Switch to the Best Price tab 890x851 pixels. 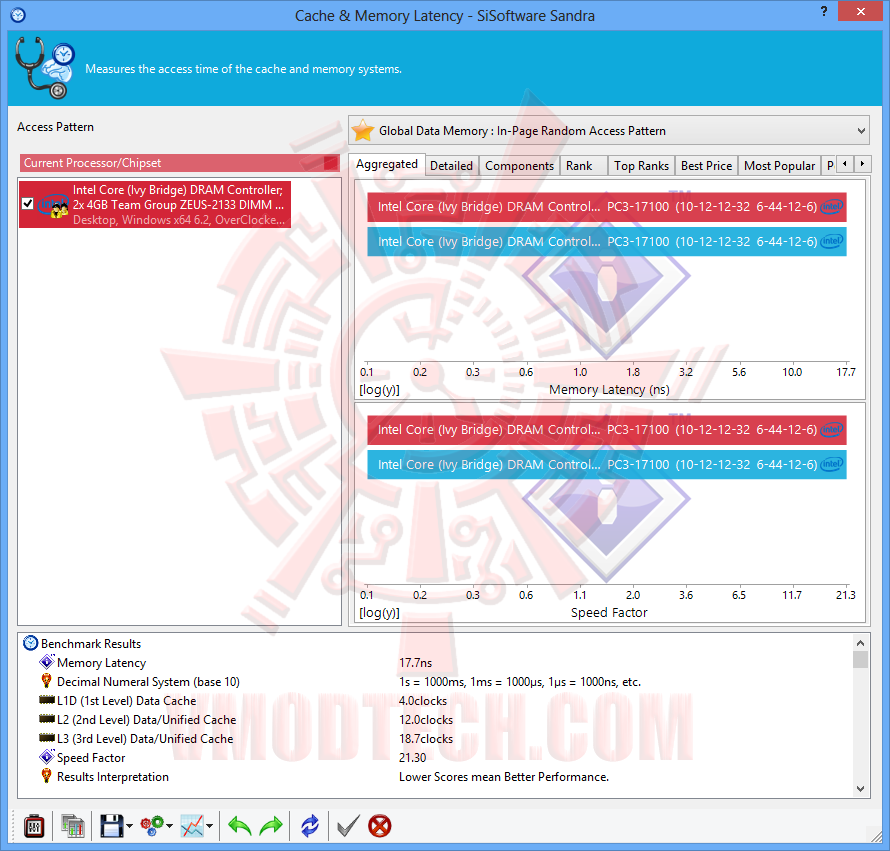(707, 166)
